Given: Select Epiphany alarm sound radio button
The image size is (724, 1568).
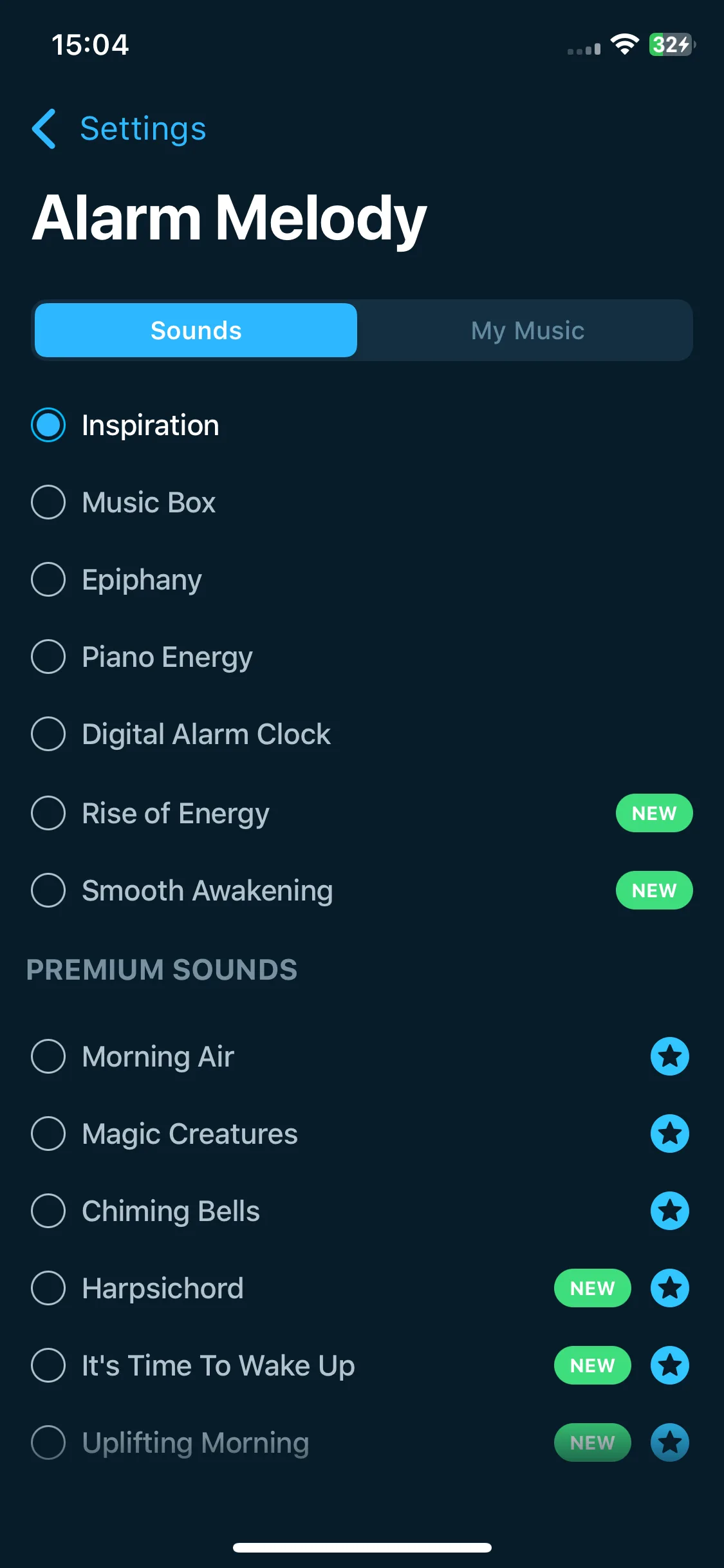Looking at the screenshot, I should [x=48, y=579].
